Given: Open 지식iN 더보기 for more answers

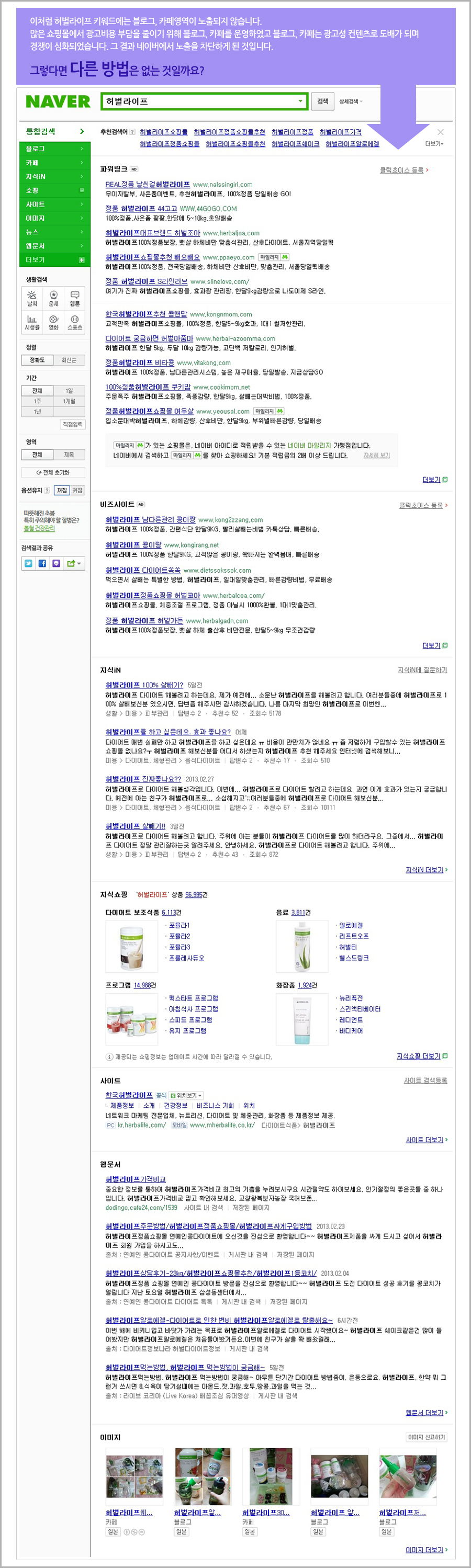Looking at the screenshot, I should point(426,870).
